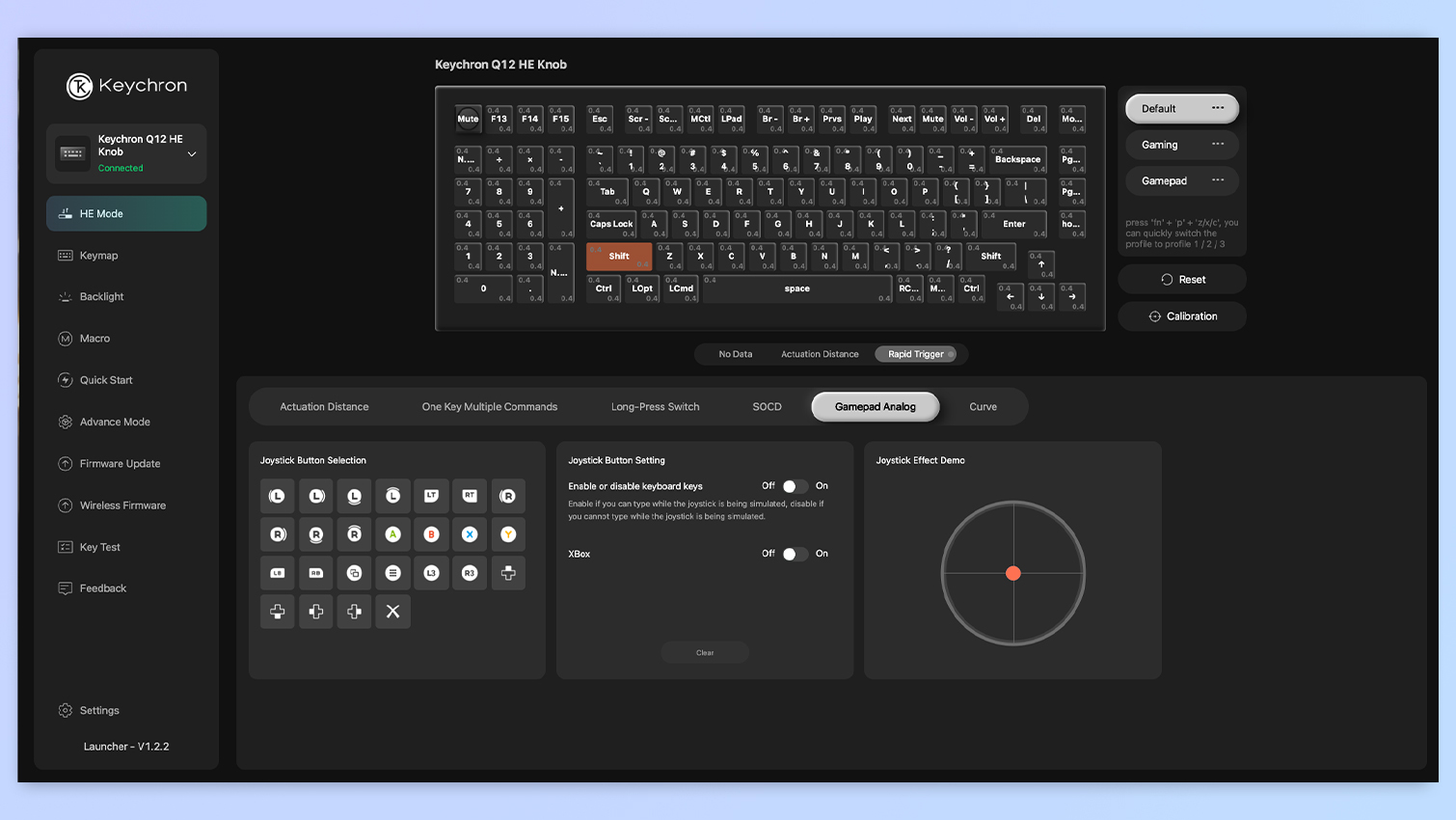The image size is (1456, 820).
Task: Select the LT trigger button icon
Action: (431, 496)
